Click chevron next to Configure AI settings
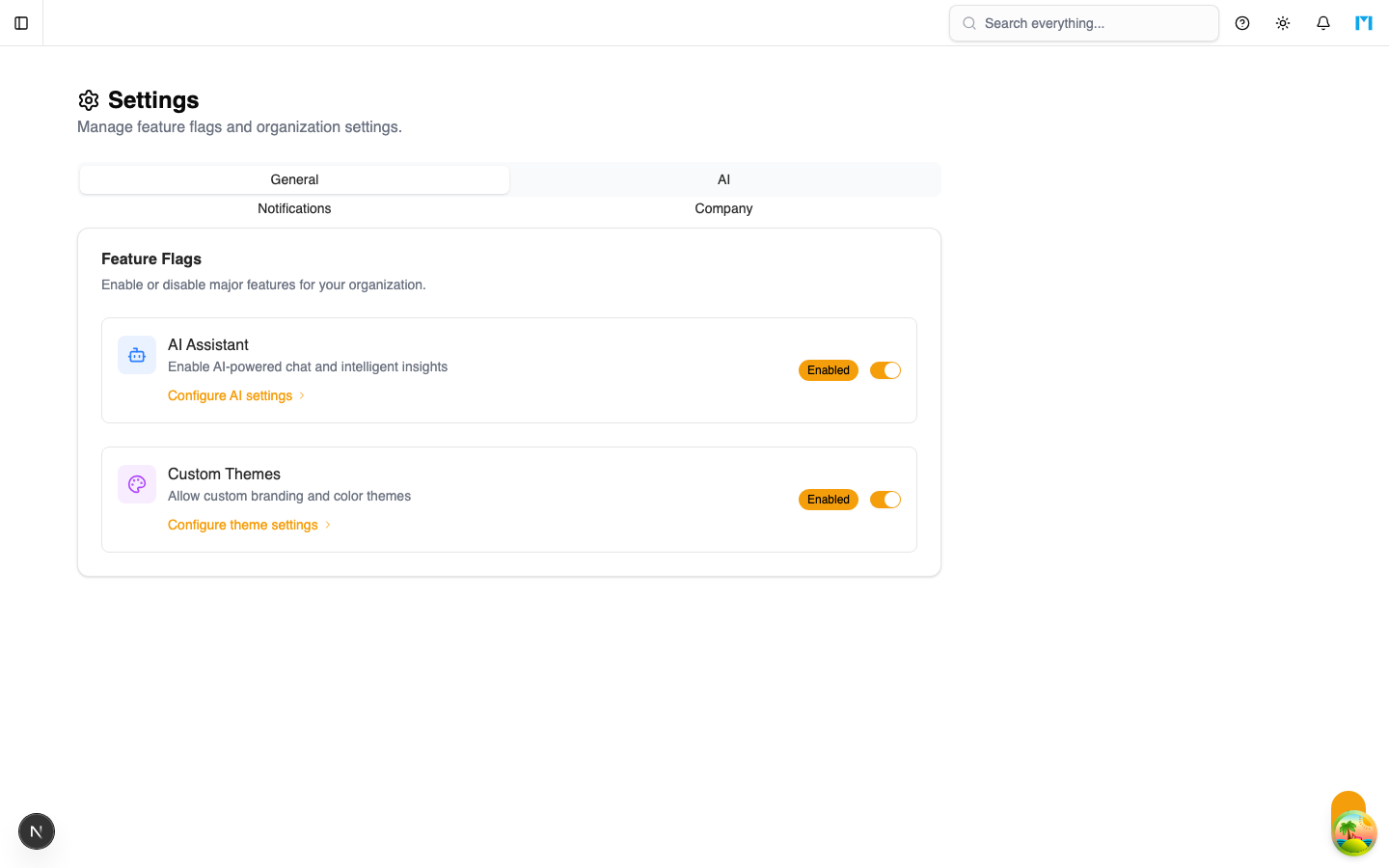 point(302,395)
